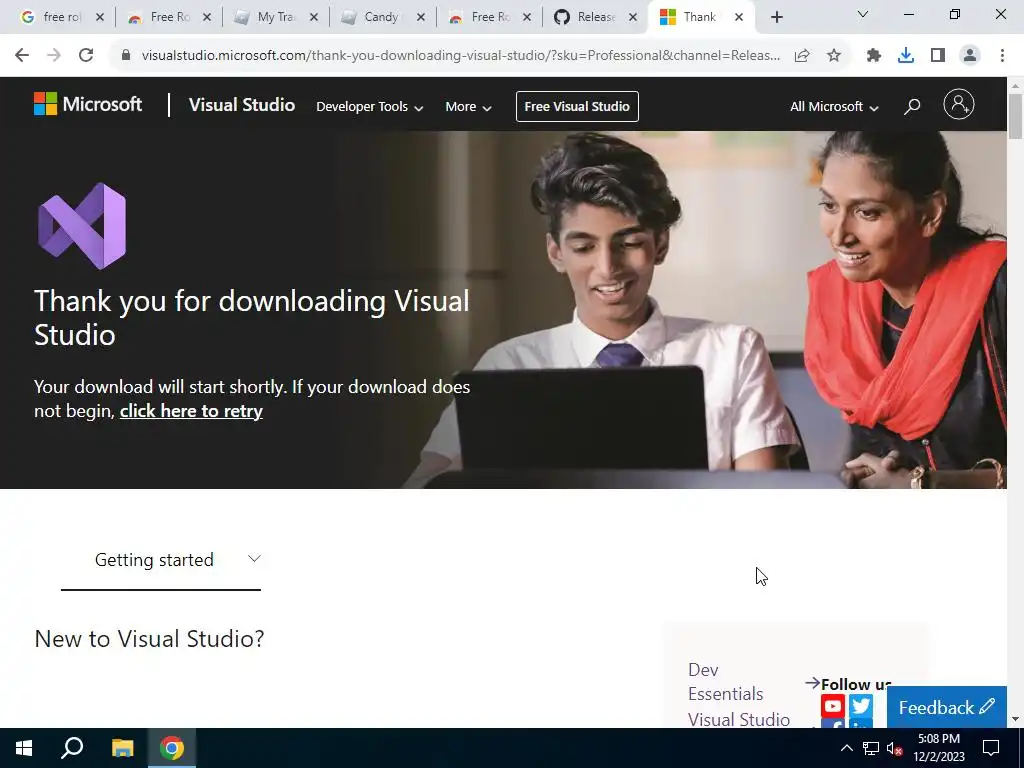
Task: Open the Dev Essentials link
Action: (726, 682)
